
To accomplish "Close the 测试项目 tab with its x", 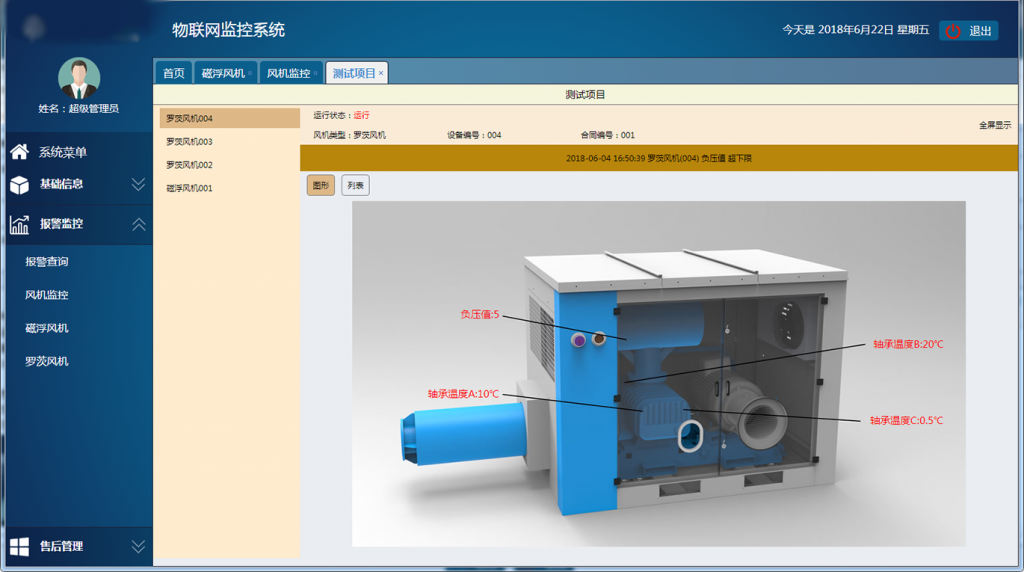I will tap(381, 73).
